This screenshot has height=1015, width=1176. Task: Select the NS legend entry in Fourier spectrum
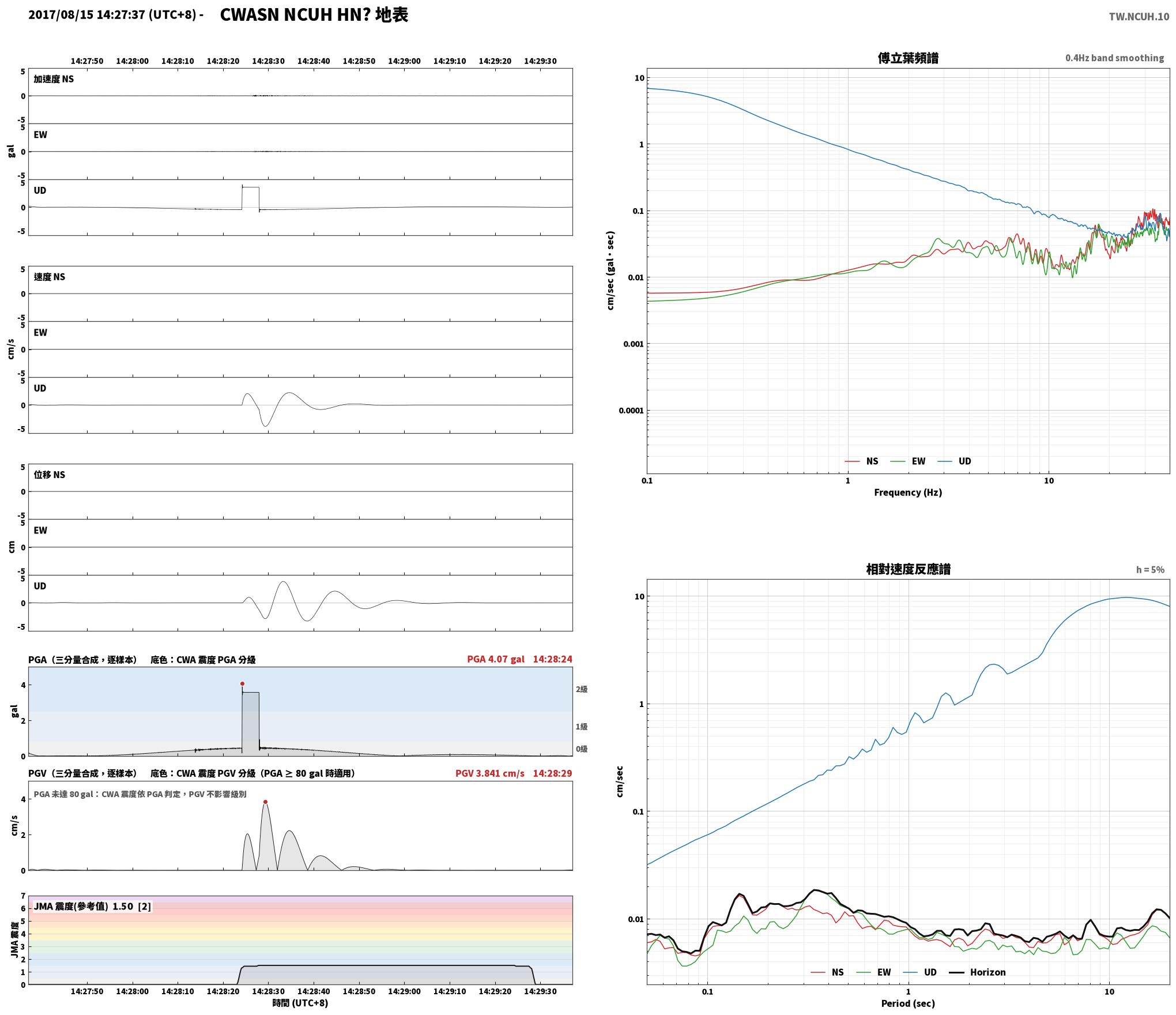click(x=861, y=461)
